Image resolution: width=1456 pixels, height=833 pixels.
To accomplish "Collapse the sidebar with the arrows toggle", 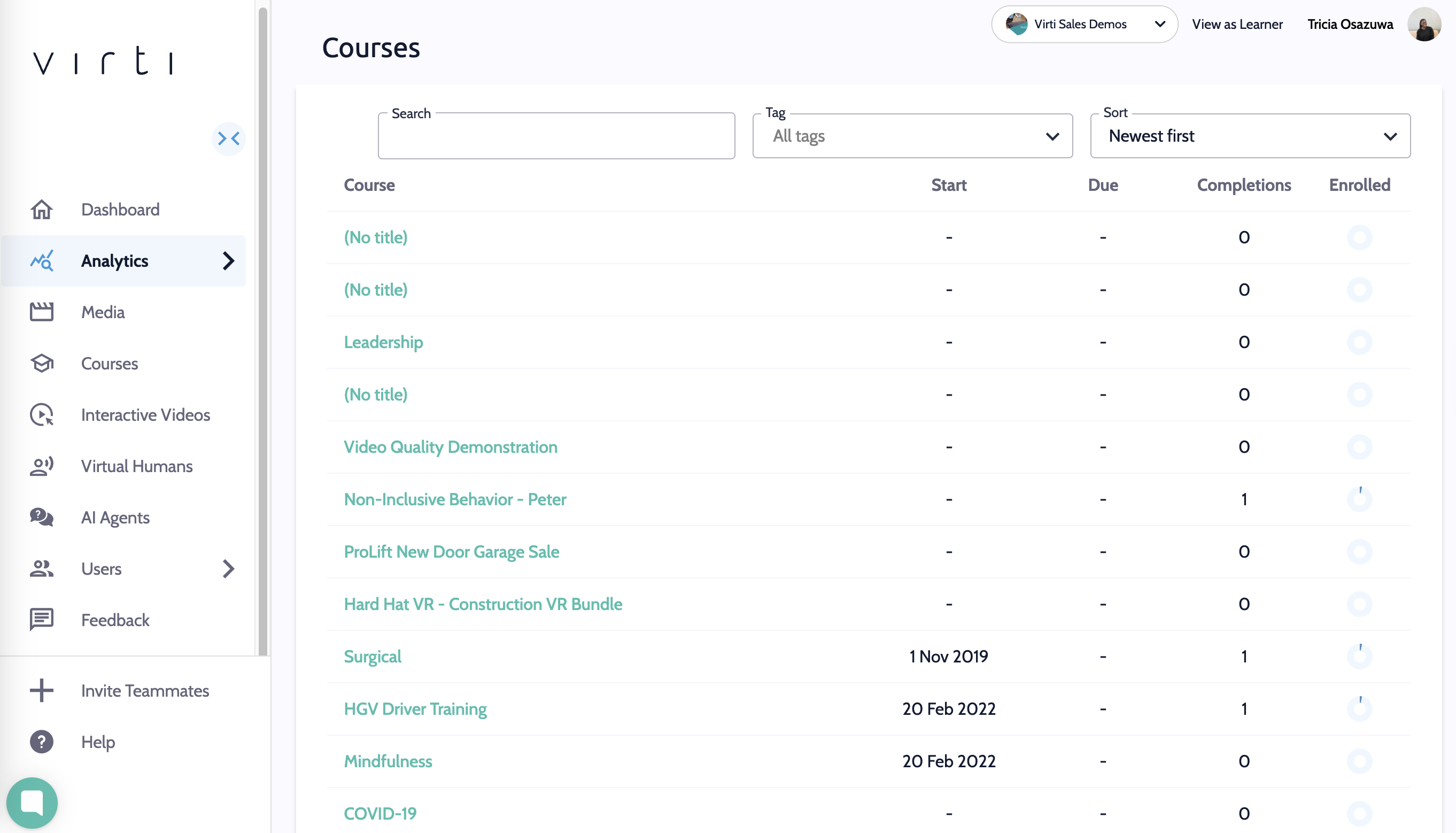I will [228, 138].
